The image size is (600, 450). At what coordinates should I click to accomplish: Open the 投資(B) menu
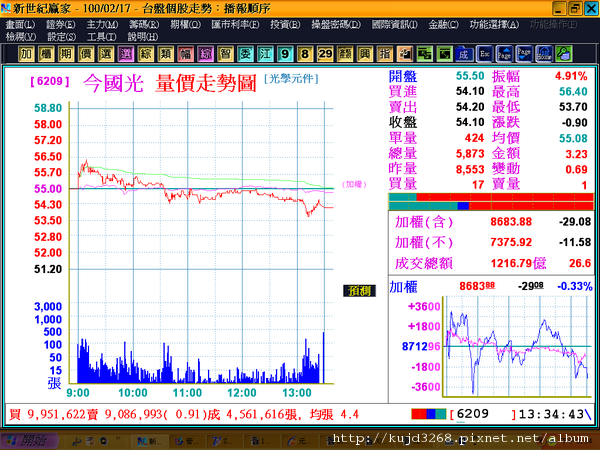pos(285,24)
